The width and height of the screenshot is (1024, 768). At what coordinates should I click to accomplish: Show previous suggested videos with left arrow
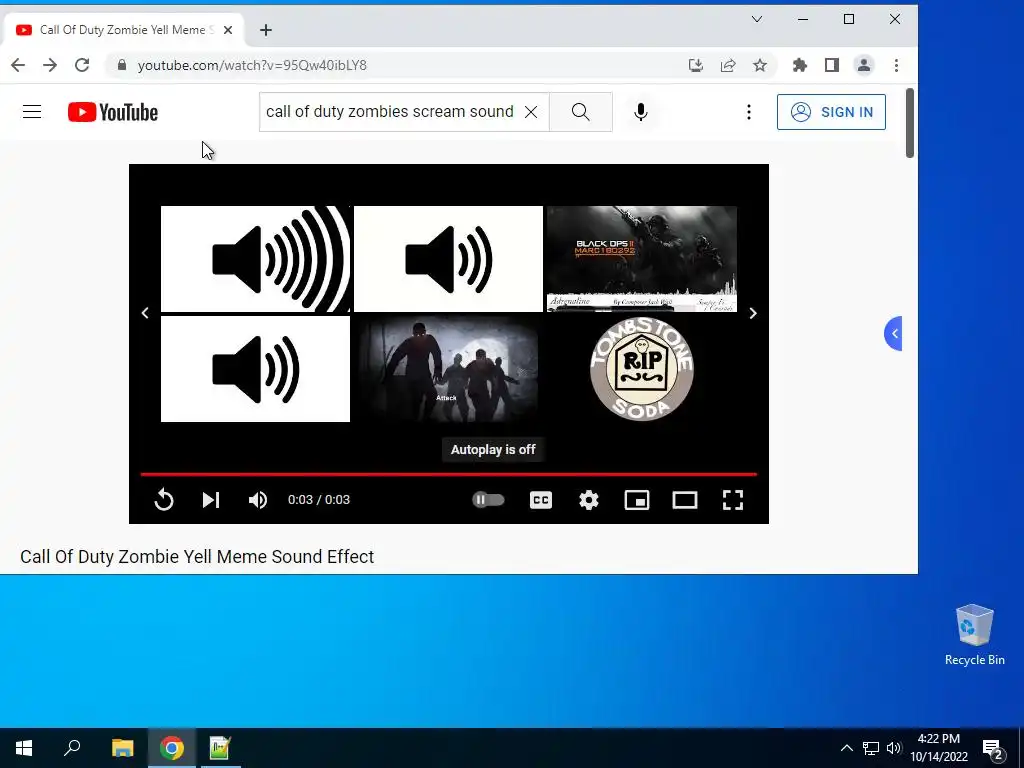click(145, 313)
